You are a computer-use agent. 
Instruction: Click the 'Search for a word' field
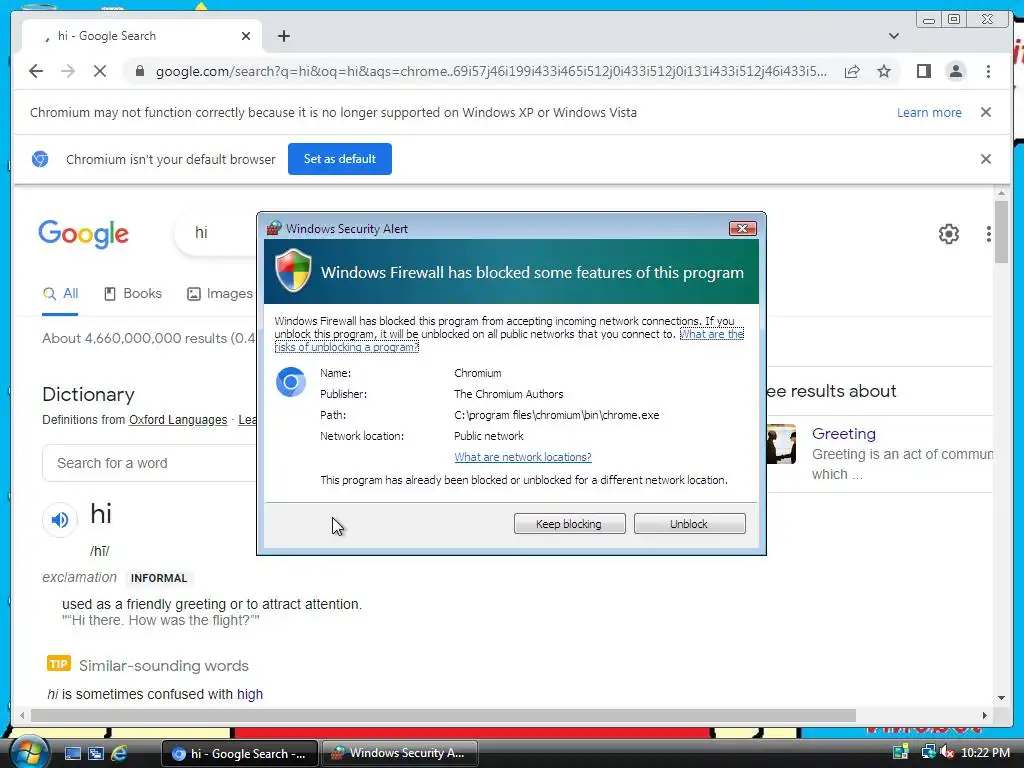pos(150,463)
